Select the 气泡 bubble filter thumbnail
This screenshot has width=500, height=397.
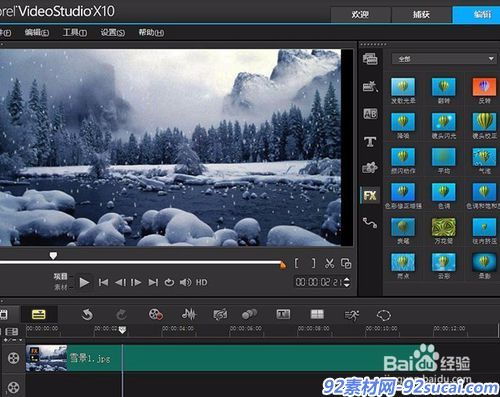[484, 157]
